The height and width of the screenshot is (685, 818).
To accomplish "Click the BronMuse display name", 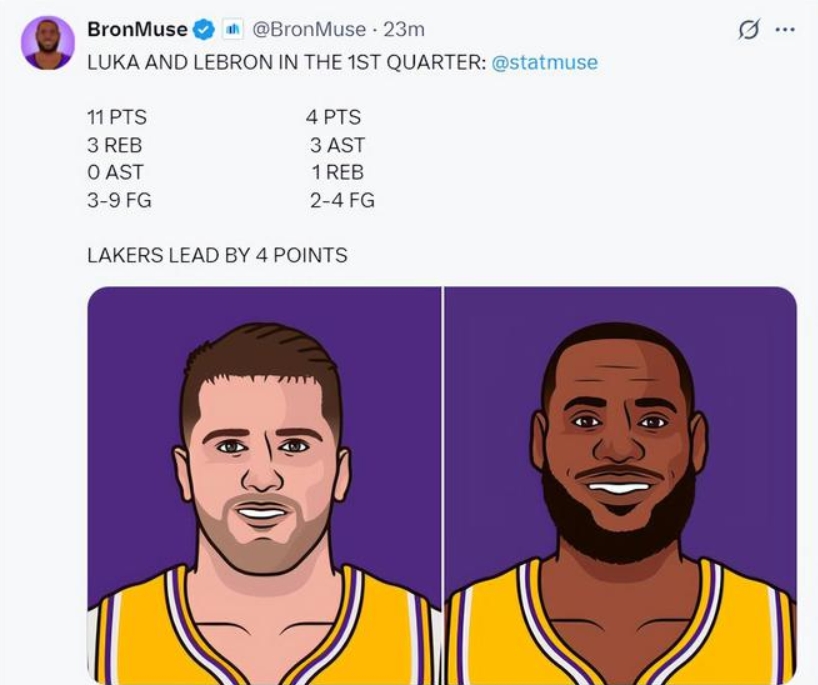I will 137,30.
